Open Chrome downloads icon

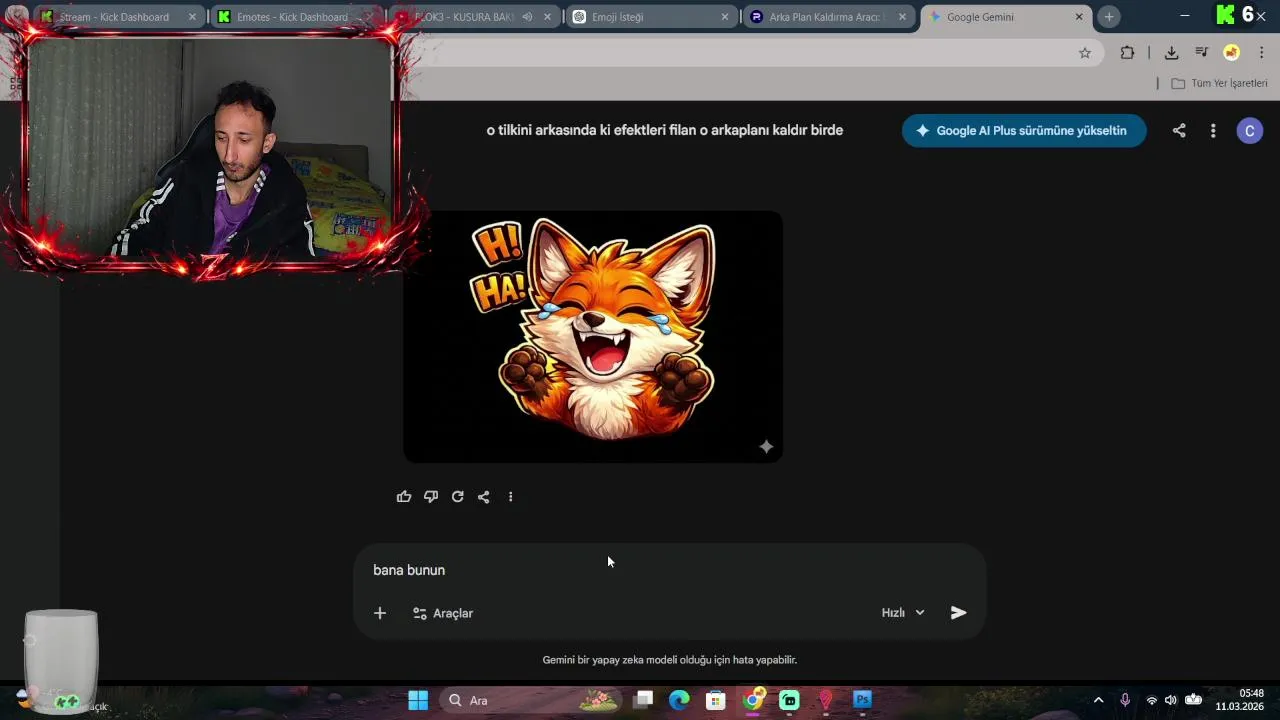pos(1171,53)
